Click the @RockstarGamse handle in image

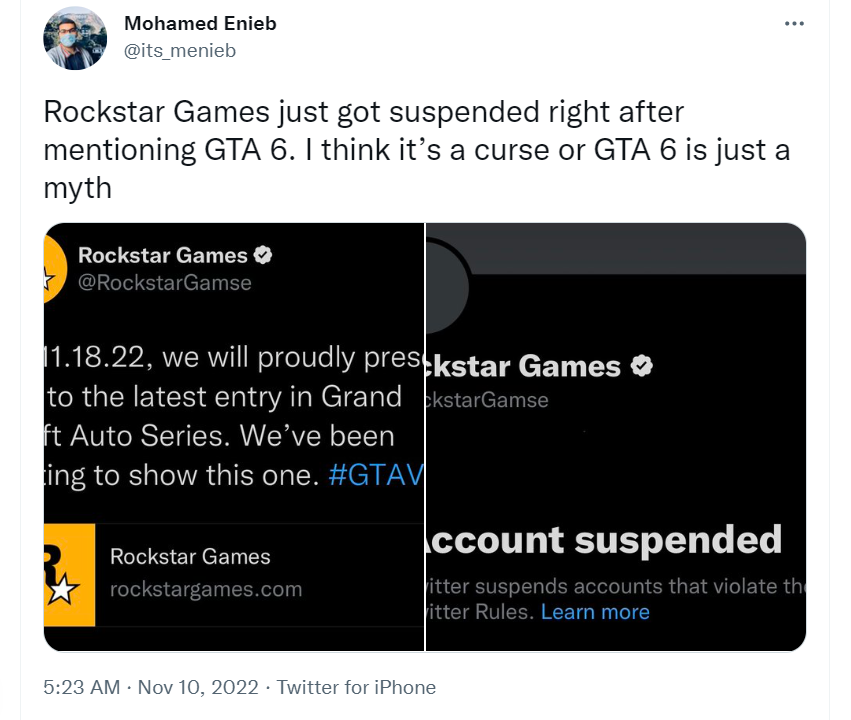pos(165,283)
